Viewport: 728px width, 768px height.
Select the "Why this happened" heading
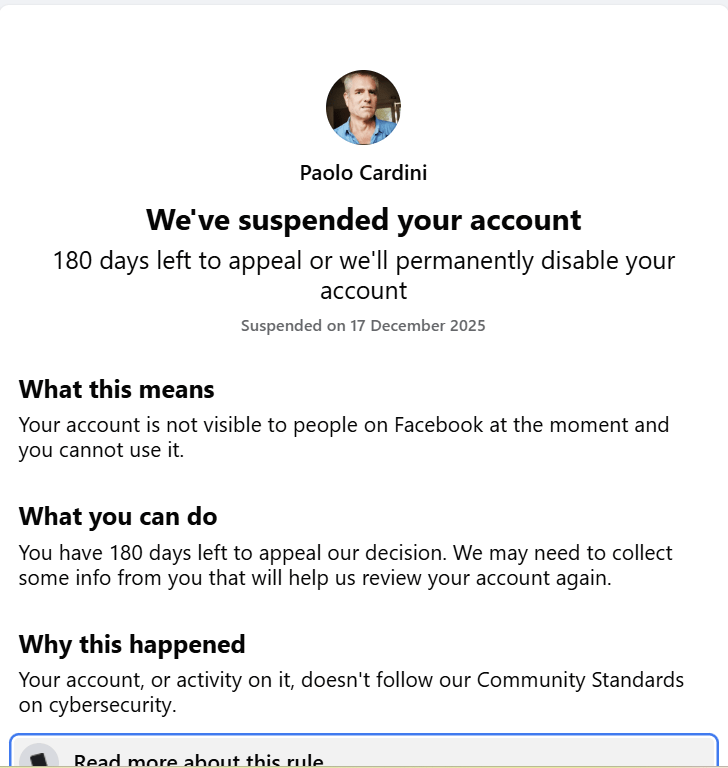(131, 644)
